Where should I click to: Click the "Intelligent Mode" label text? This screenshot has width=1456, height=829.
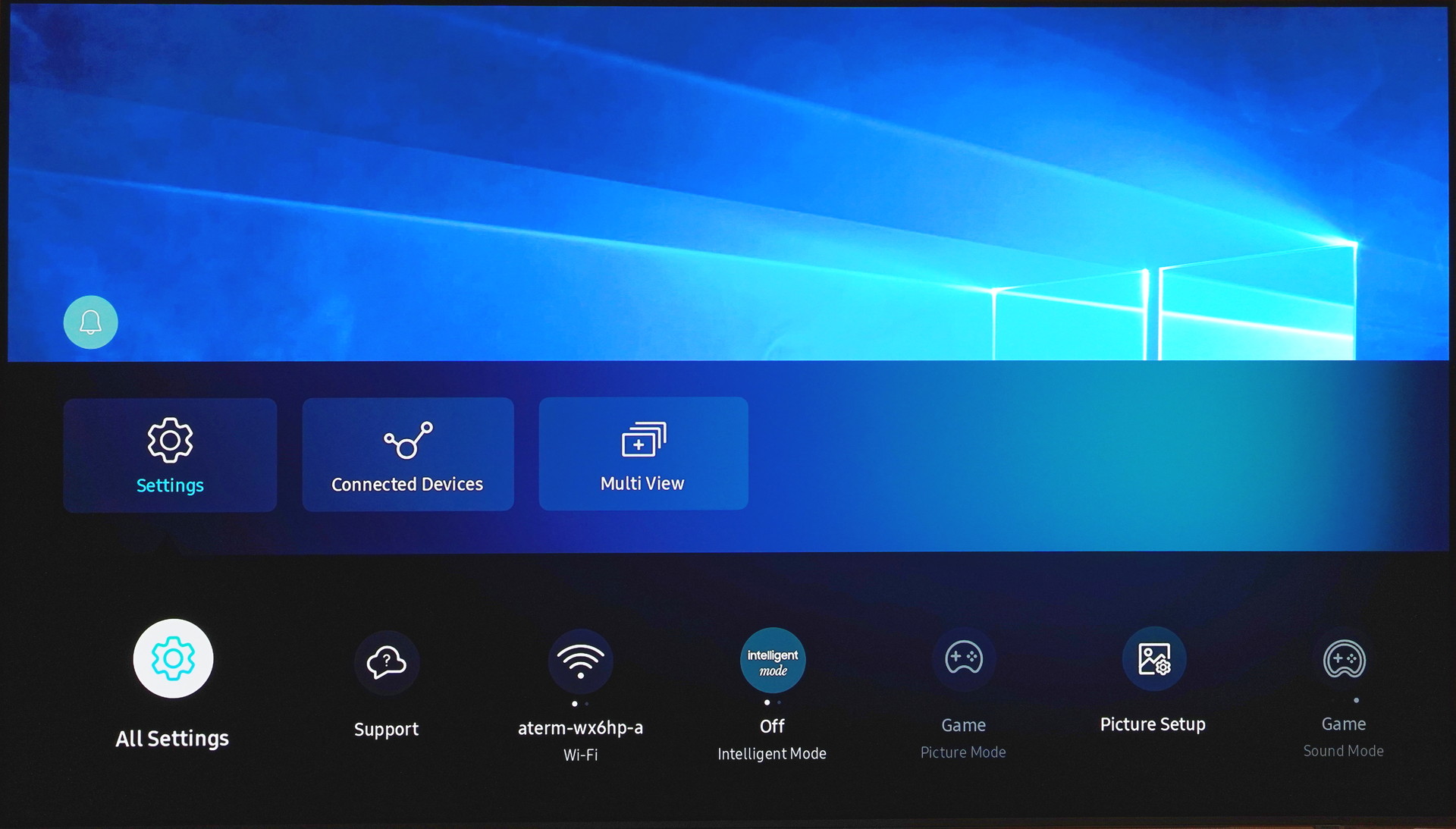pos(772,754)
